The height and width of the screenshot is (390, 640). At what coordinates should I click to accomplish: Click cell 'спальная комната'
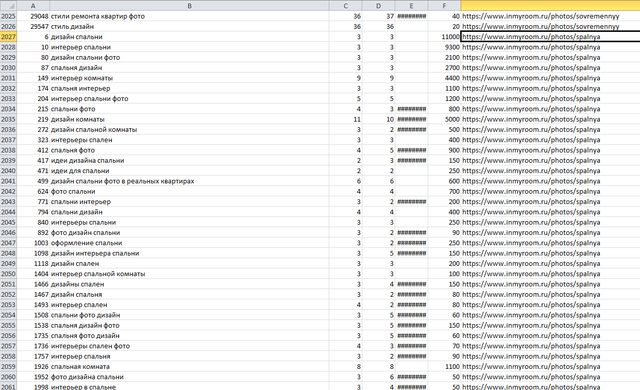tap(189, 366)
